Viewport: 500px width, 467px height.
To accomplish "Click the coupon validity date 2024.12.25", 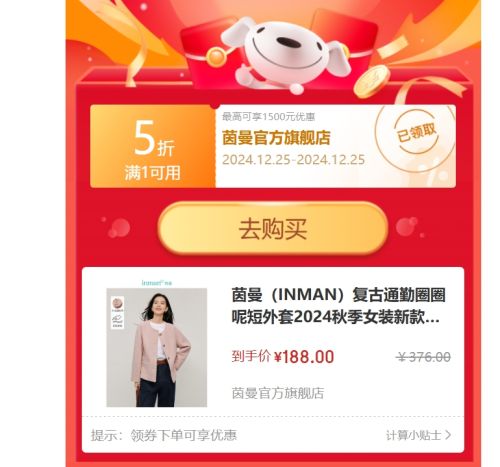I will pos(293,160).
